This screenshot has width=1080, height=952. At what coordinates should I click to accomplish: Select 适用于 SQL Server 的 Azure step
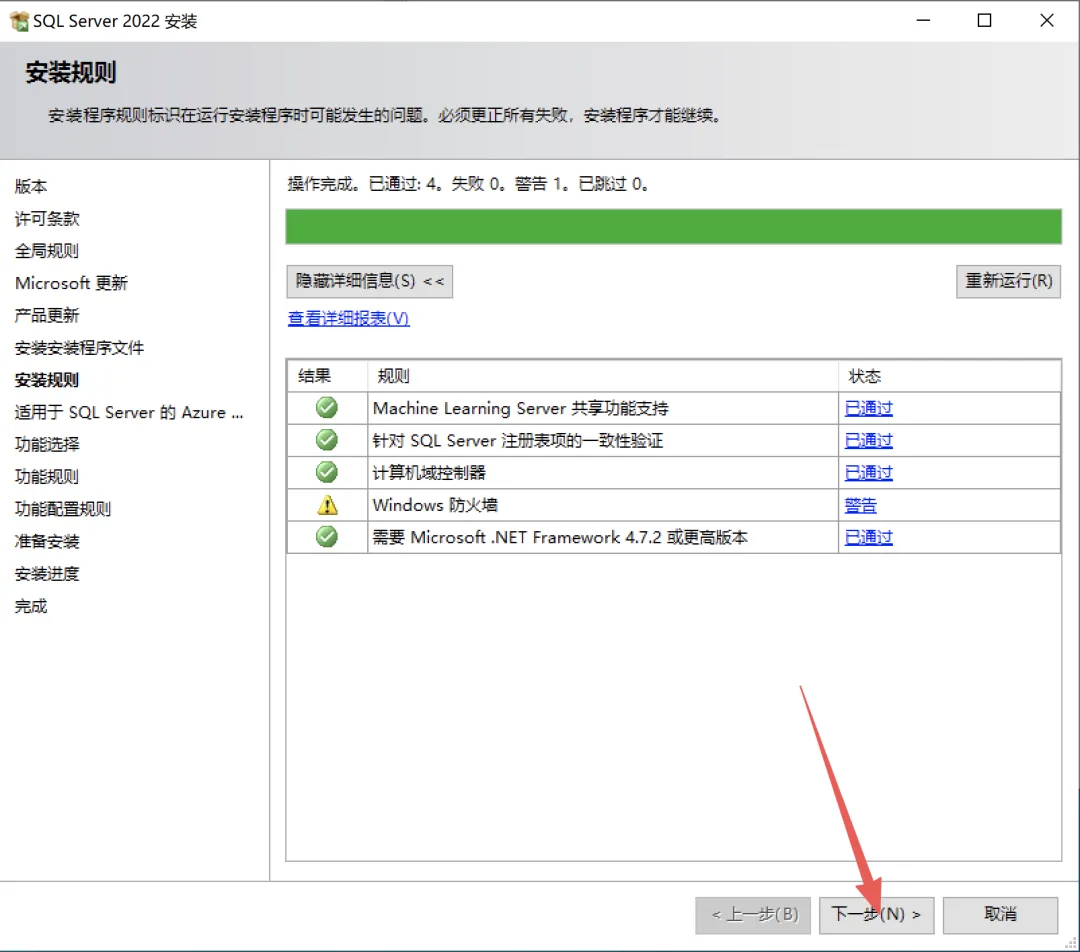click(x=129, y=413)
